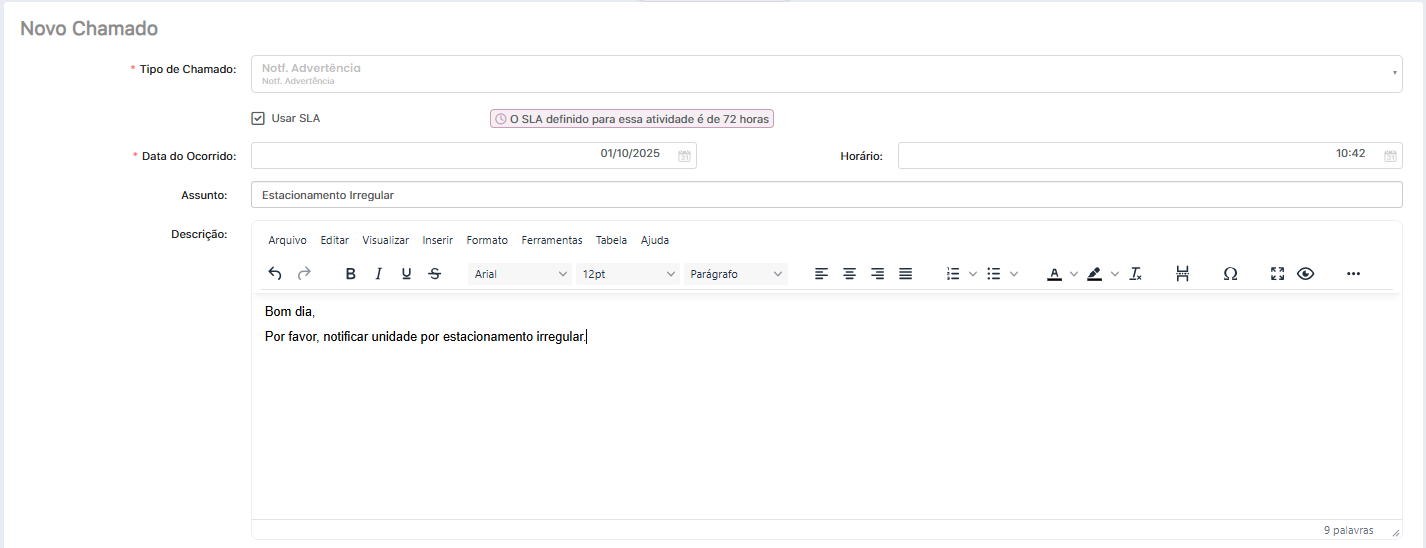Insert a special character (omega icon)
Image resolution: width=1426 pixels, height=548 pixels.
[x=1230, y=273]
